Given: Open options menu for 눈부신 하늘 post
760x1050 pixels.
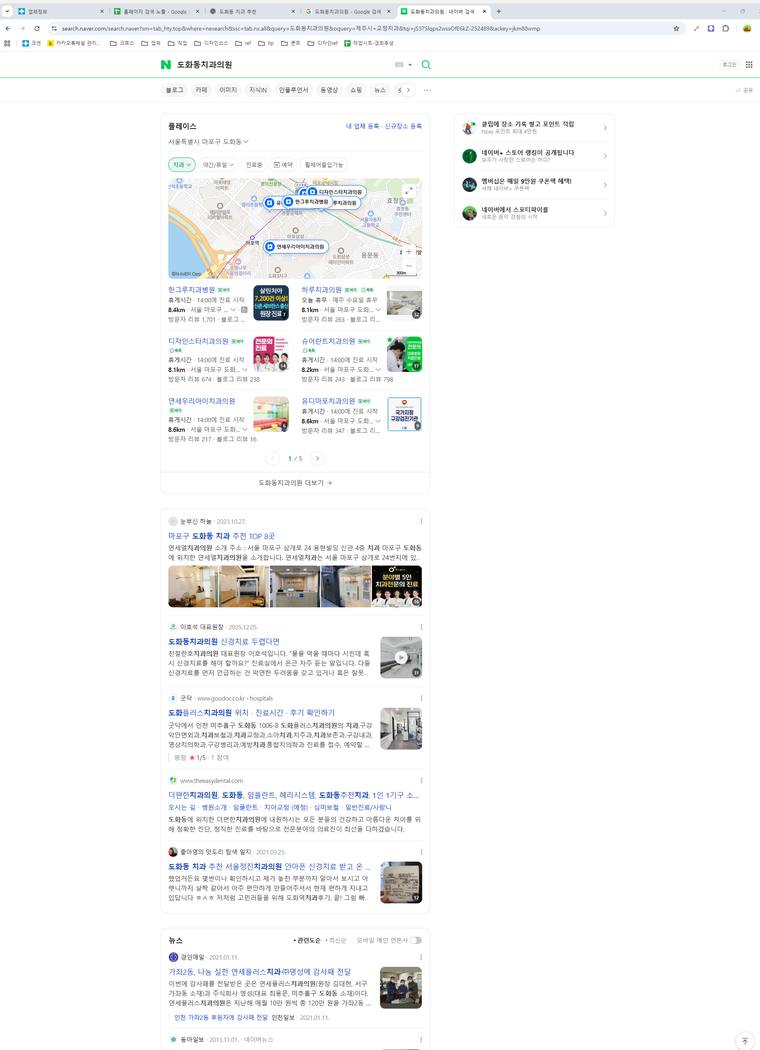Looking at the screenshot, I should click(421, 521).
